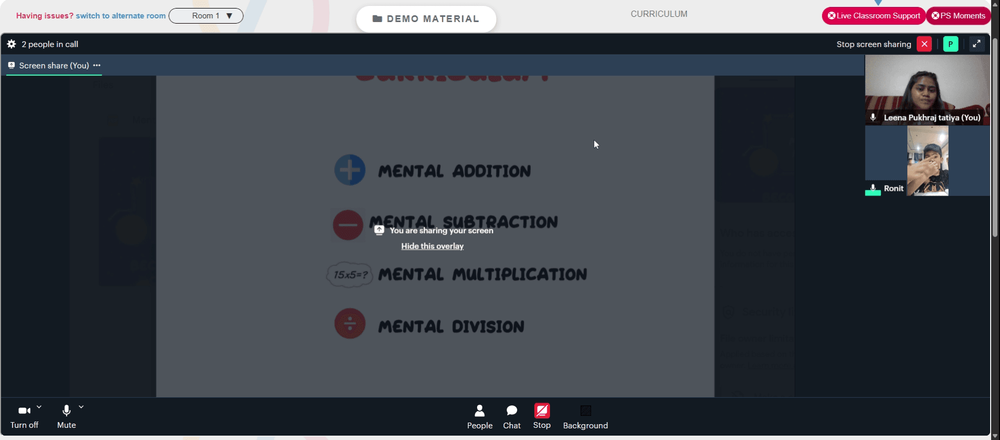This screenshot has height=440, width=1000.
Task: Mute the microphone
Action: (66, 416)
